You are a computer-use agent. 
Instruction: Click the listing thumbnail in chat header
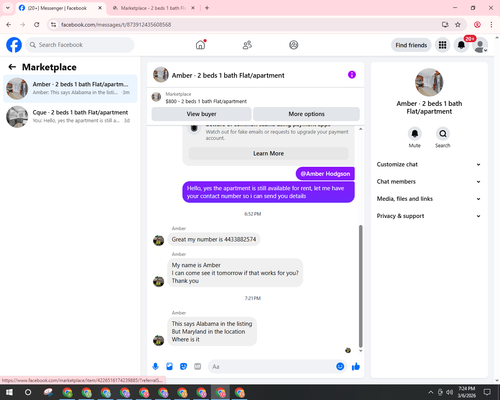click(161, 75)
